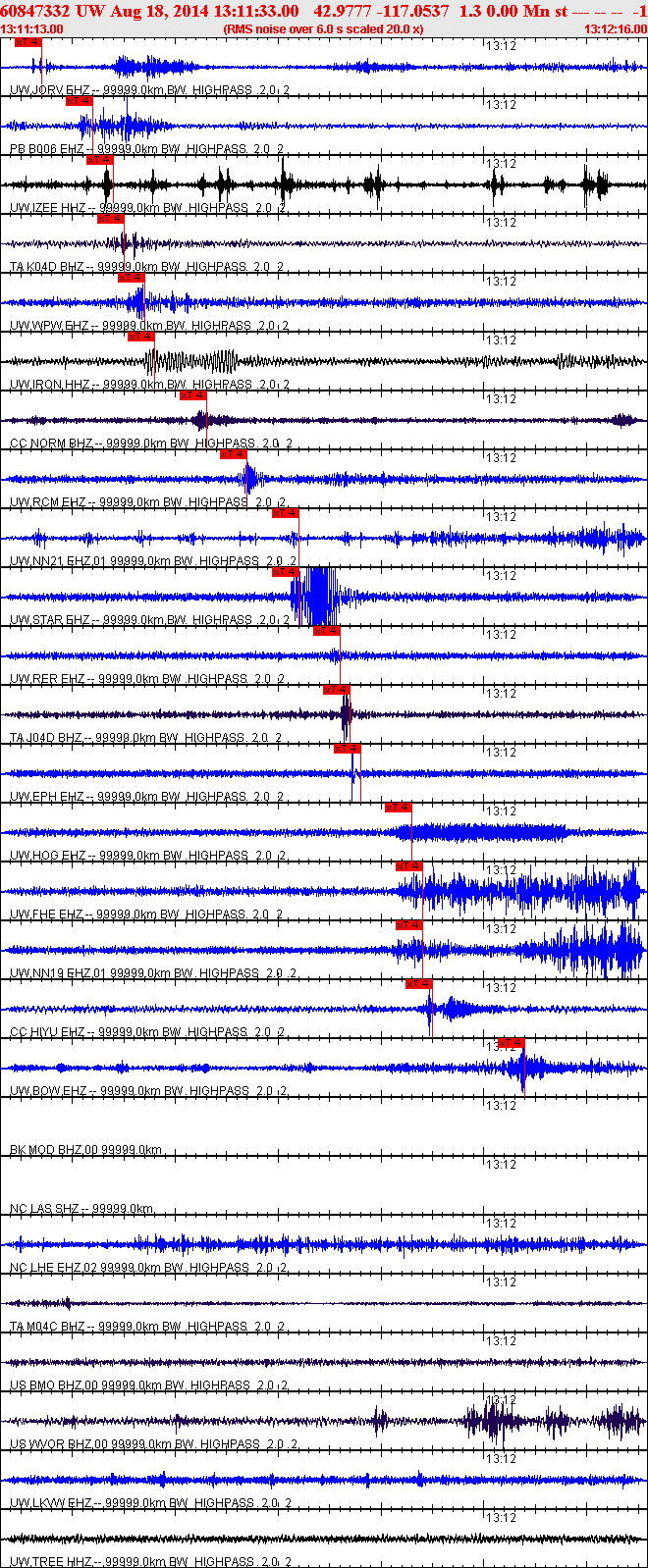This screenshot has width=648, height=1568.
Task: Select the TA.J04D BHZ station label
Action: click(x=146, y=738)
